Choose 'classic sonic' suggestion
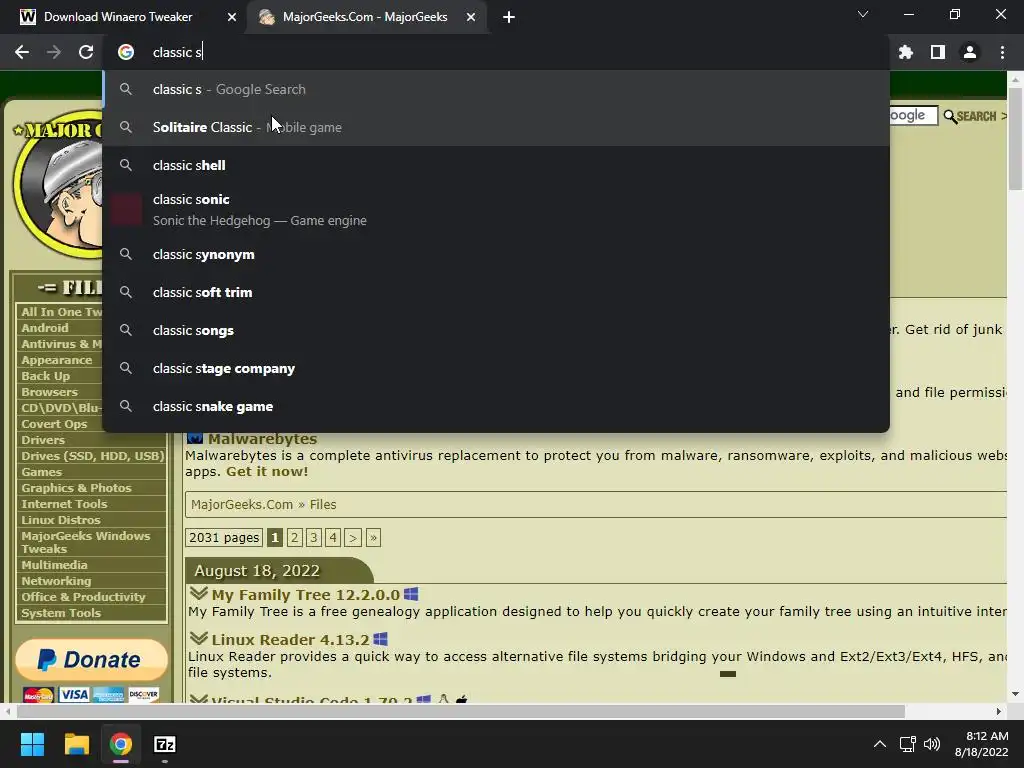Screen dimensions: 1024x768 pos(496,210)
